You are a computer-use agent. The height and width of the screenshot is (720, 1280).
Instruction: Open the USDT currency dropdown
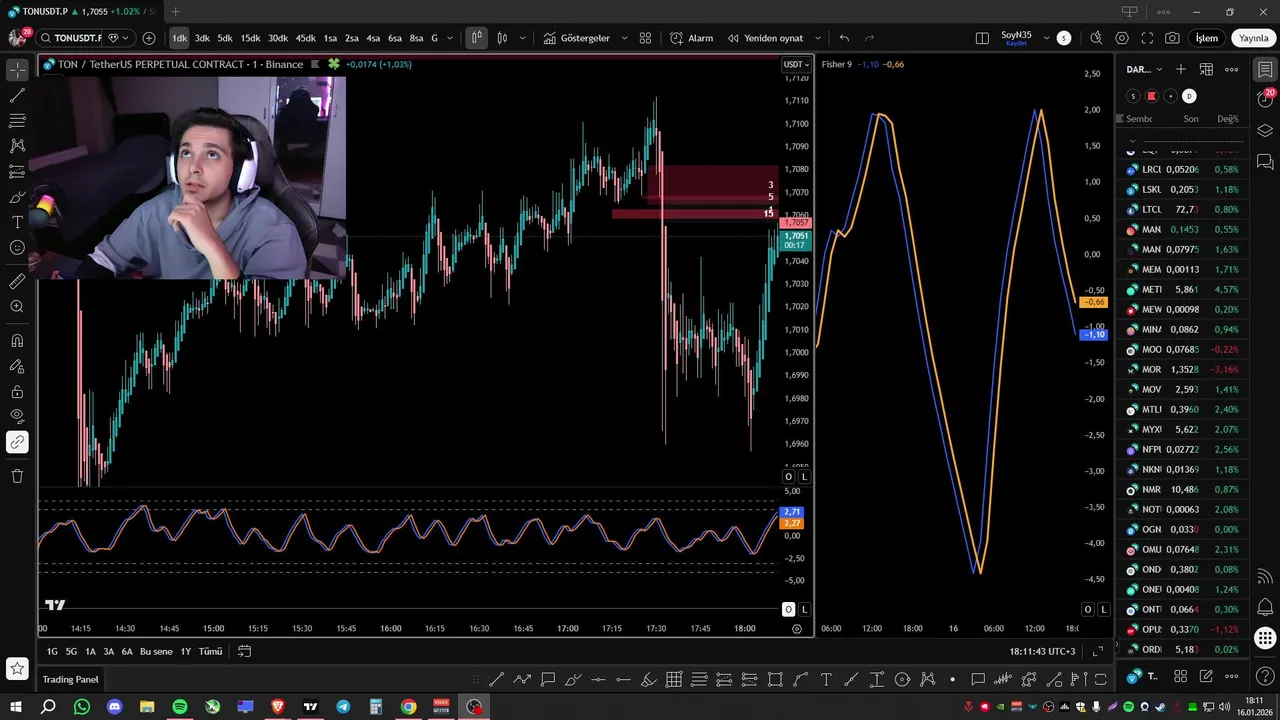(x=796, y=64)
